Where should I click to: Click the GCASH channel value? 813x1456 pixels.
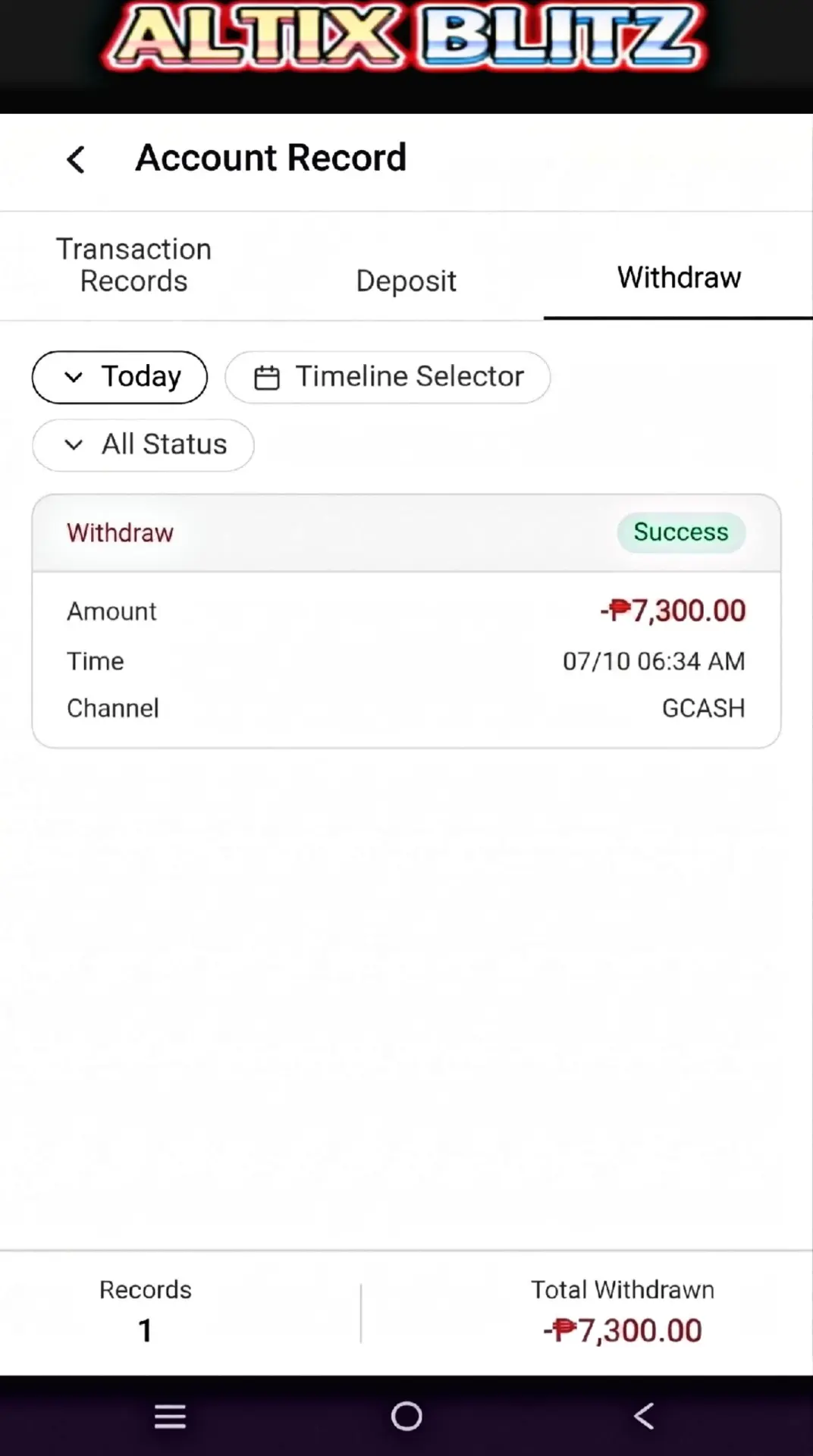pos(704,708)
